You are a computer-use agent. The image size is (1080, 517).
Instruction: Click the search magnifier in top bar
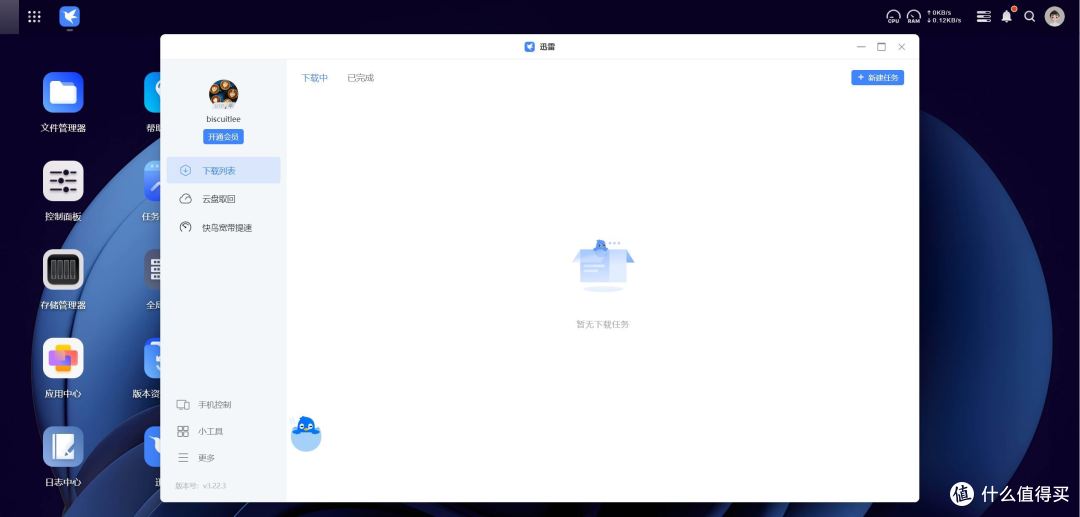[x=1030, y=16]
